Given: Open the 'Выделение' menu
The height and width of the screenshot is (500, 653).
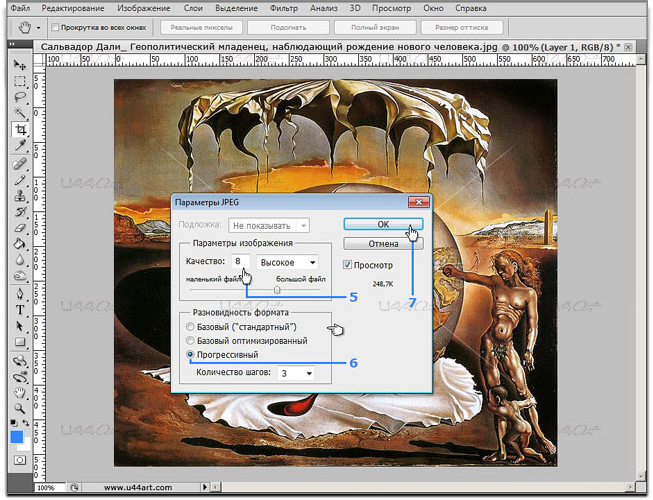Looking at the screenshot, I should [236, 8].
